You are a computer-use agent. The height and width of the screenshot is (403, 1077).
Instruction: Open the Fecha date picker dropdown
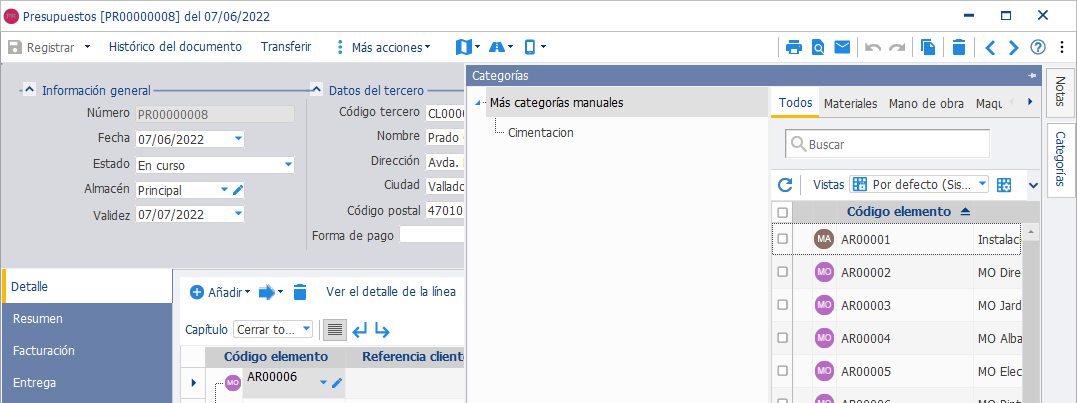(x=238, y=139)
